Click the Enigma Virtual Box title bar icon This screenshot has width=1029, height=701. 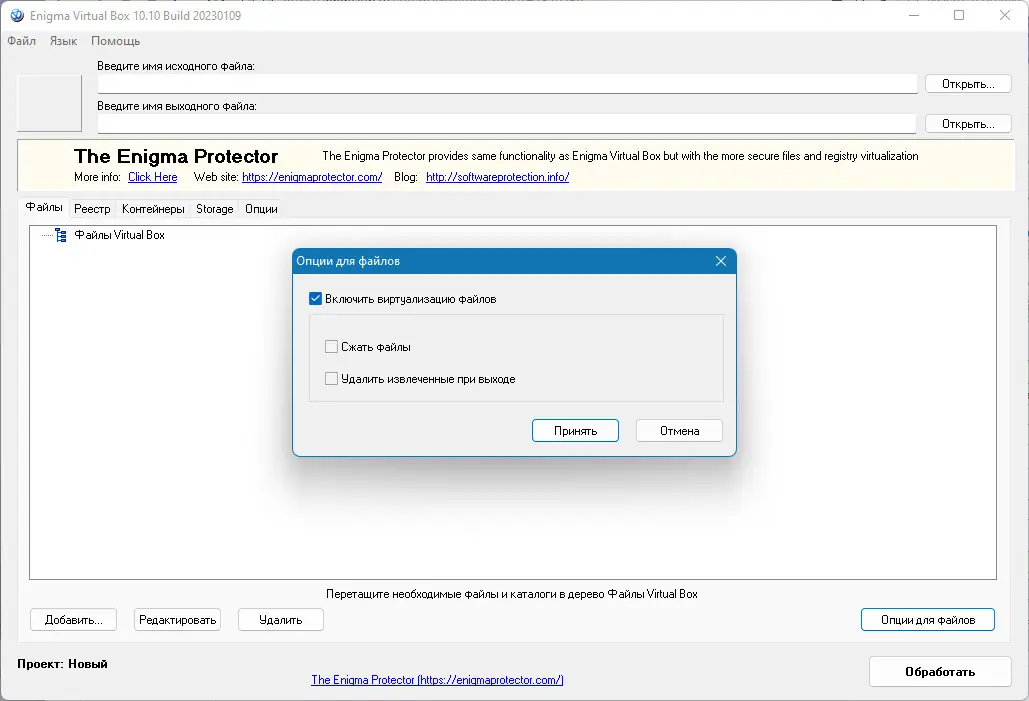pos(16,15)
